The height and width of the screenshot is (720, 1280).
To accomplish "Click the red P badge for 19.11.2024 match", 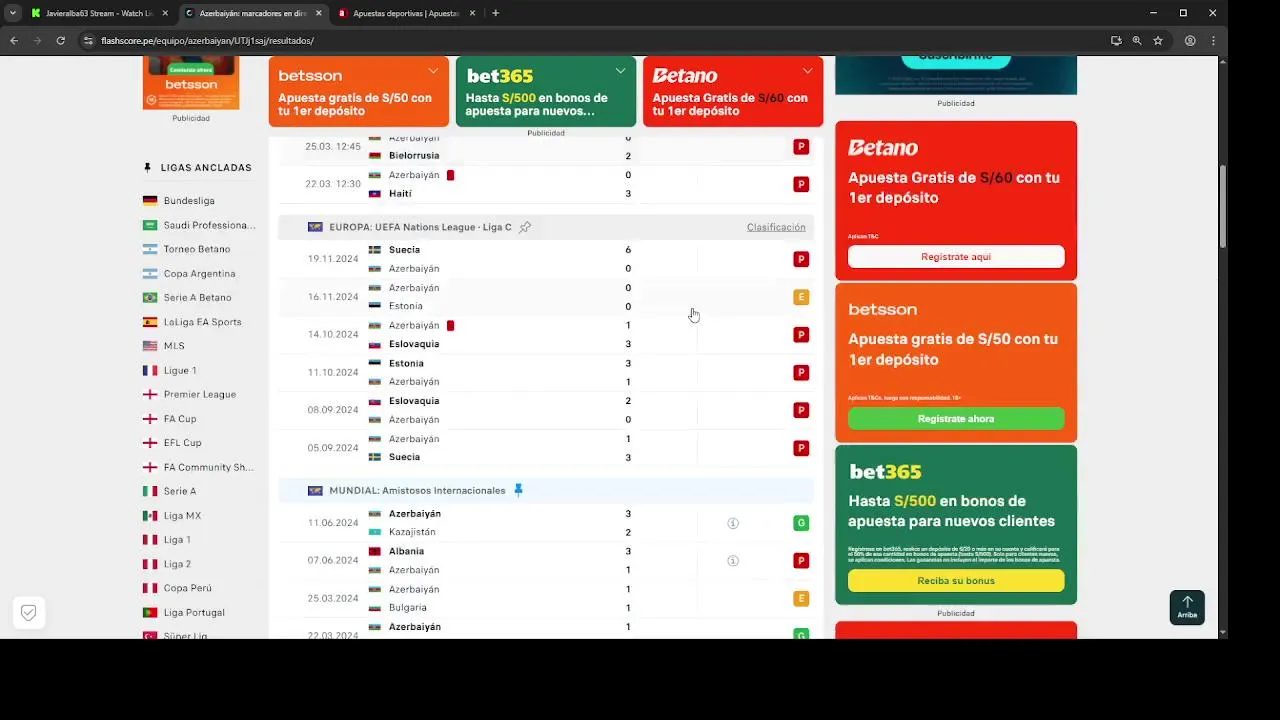I will pyautogui.click(x=801, y=259).
